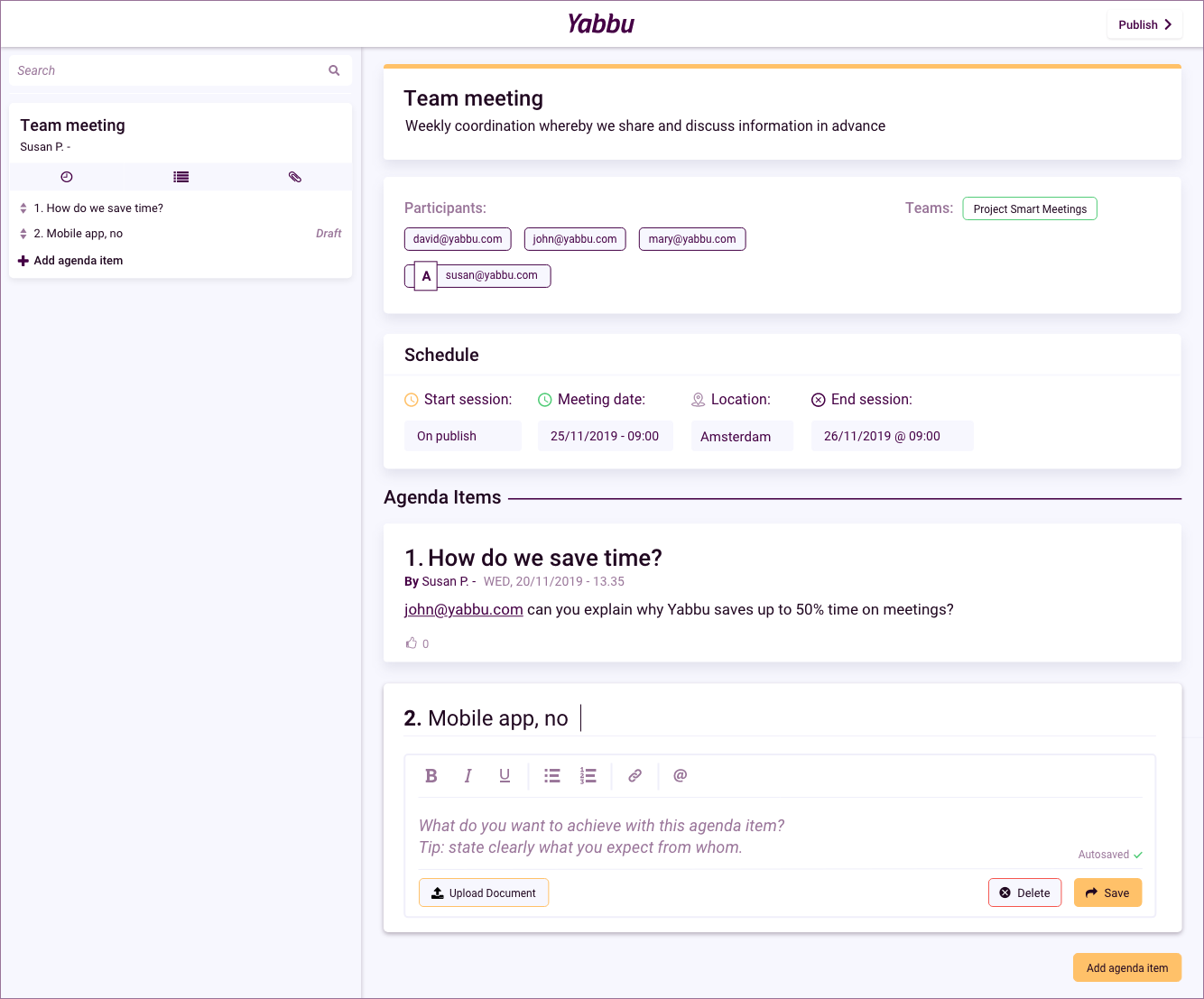Reorder handle for 'Mobile app, no' item
1204x999 pixels.
[x=23, y=234]
